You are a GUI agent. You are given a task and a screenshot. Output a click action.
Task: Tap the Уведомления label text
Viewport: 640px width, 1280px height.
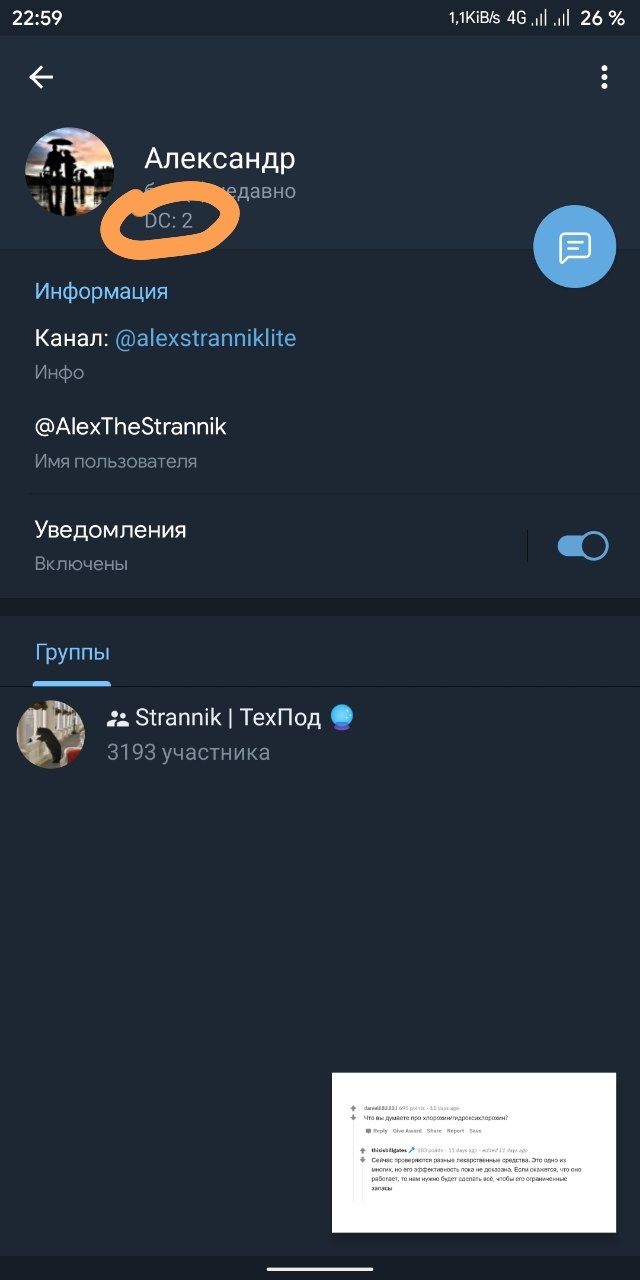[x=110, y=529]
